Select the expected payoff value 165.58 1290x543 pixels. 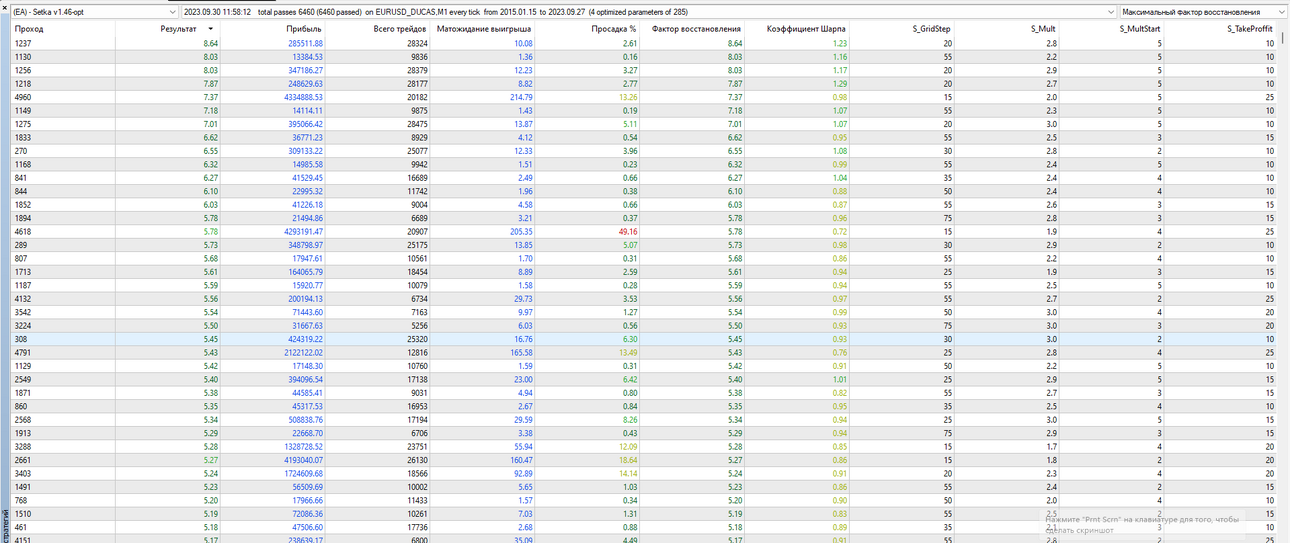521,352
